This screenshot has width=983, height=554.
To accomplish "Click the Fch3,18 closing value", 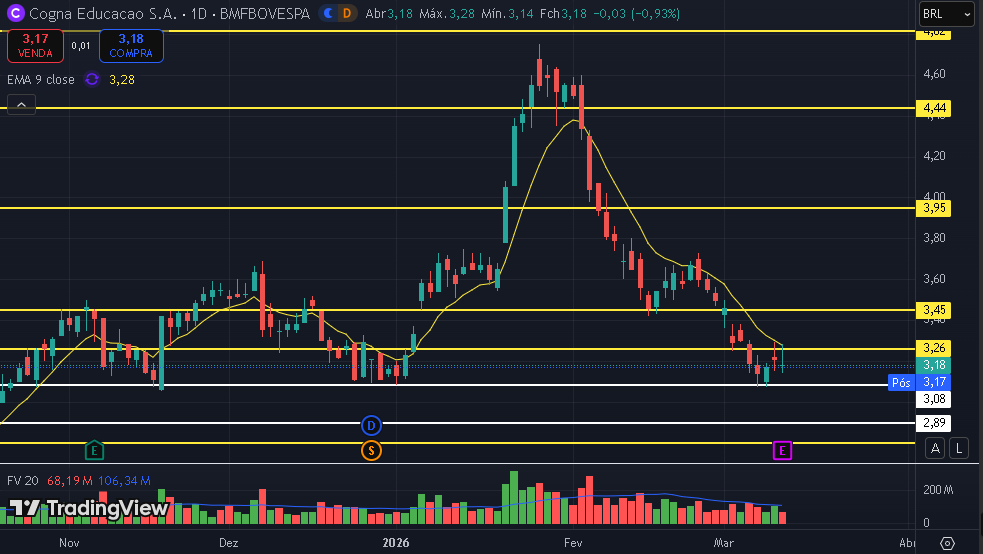I will pos(563,14).
